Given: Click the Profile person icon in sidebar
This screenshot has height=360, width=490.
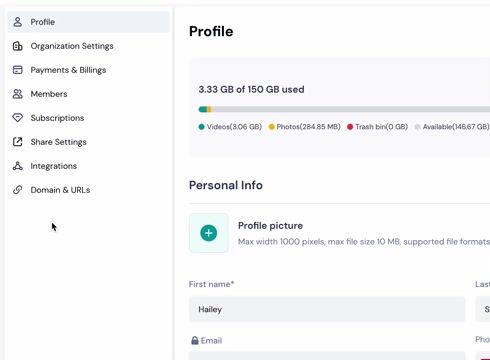Looking at the screenshot, I should (x=18, y=22).
